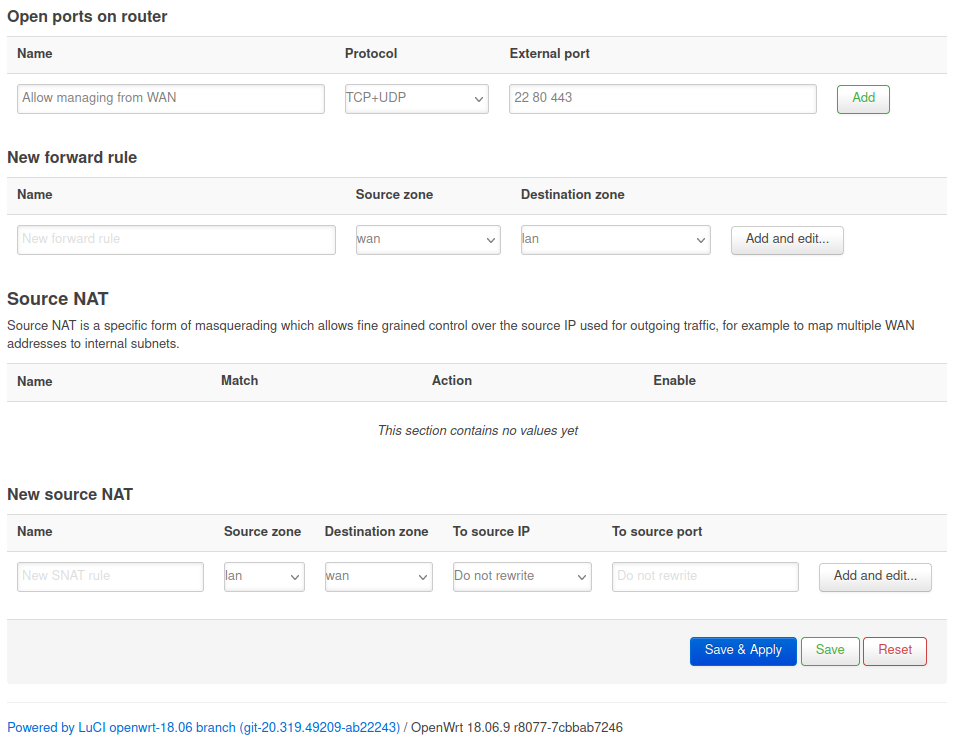Expand the To source IP dropdown
The width and height of the screenshot is (961, 742).
(521, 577)
